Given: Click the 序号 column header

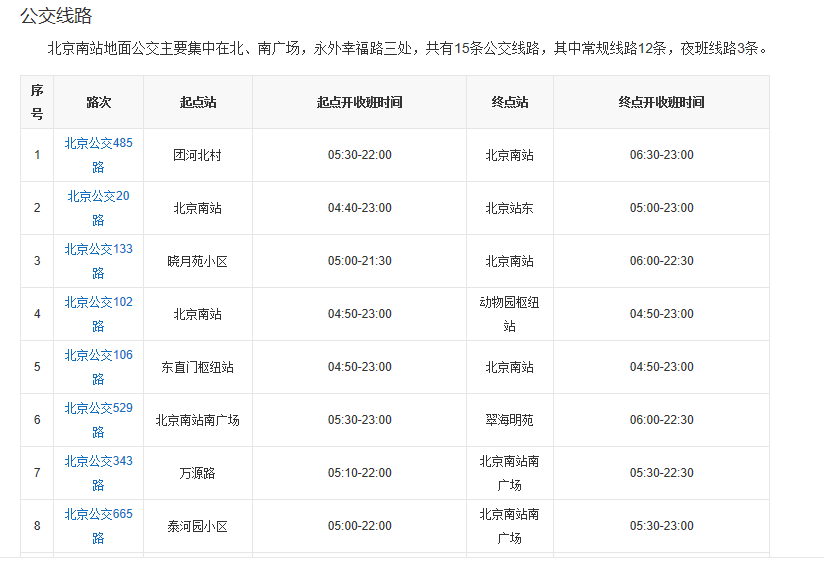Looking at the screenshot, I should click(37, 102).
